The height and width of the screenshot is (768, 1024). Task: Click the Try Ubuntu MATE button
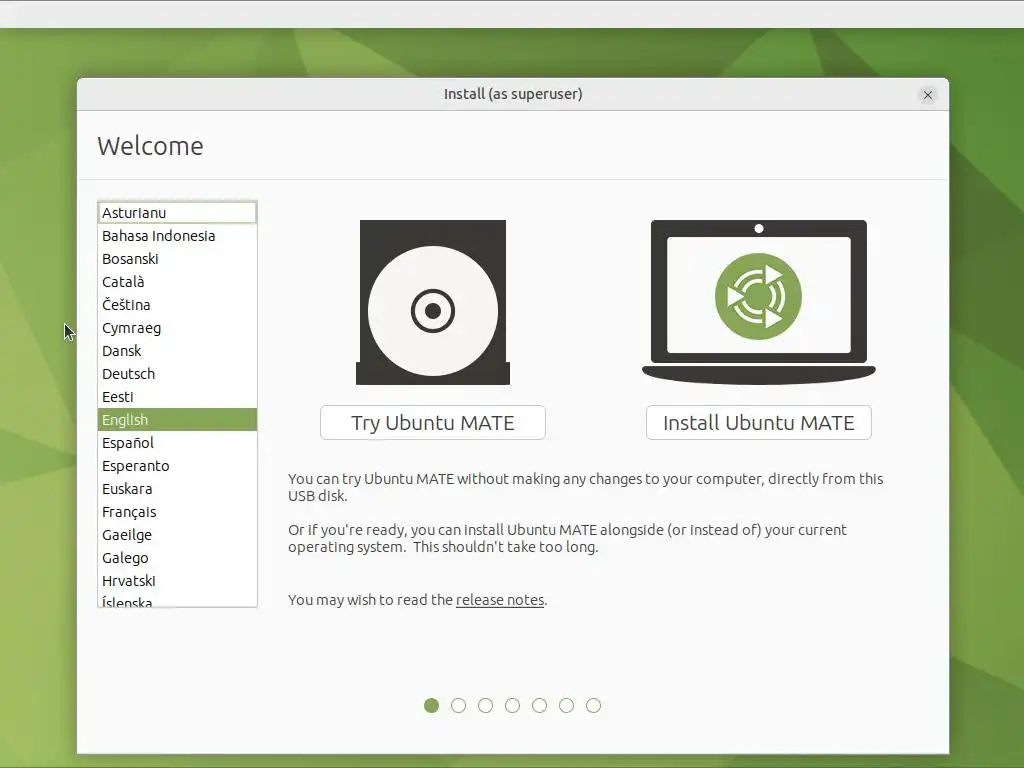[432, 423]
